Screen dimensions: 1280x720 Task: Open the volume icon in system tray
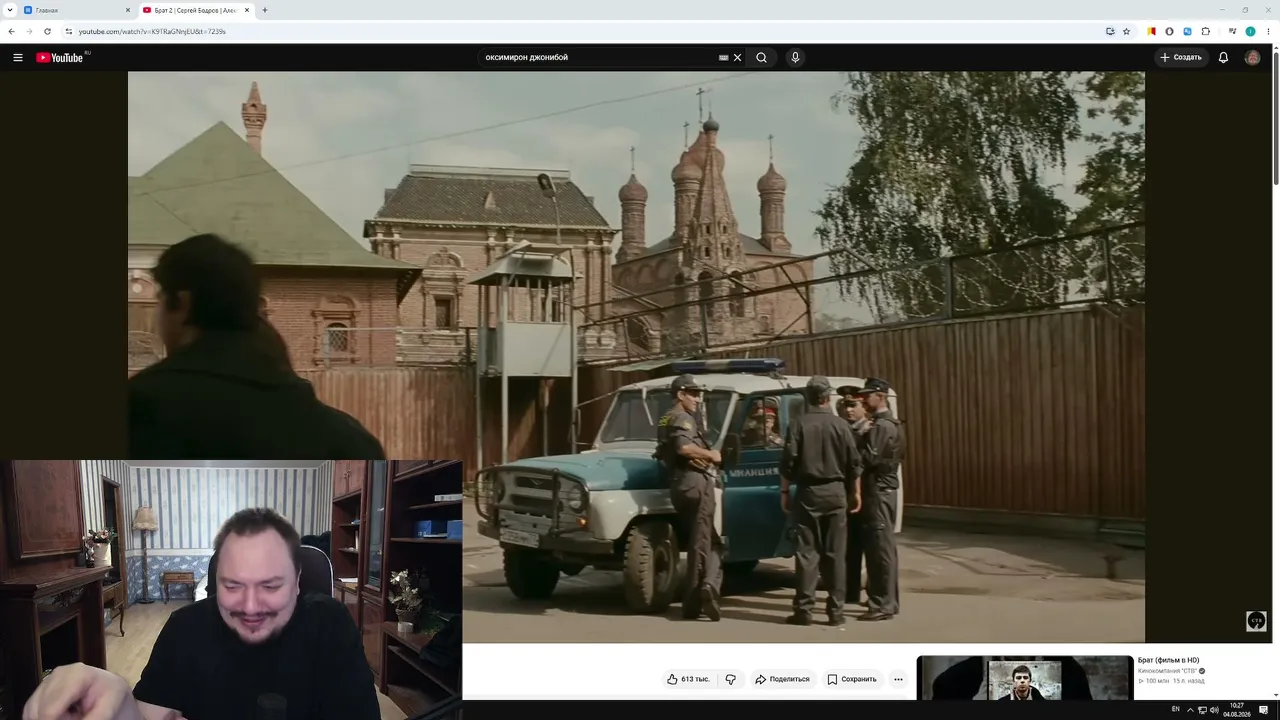(x=1214, y=709)
